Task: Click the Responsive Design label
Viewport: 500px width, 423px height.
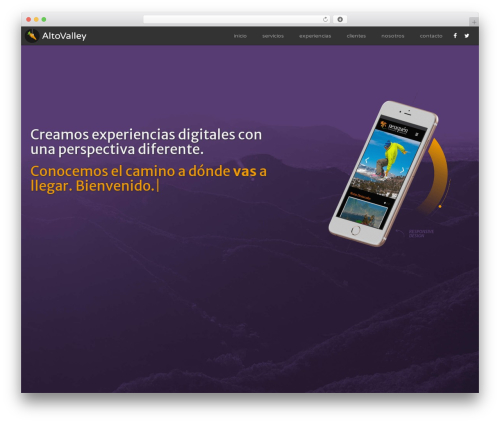Action: click(x=421, y=233)
